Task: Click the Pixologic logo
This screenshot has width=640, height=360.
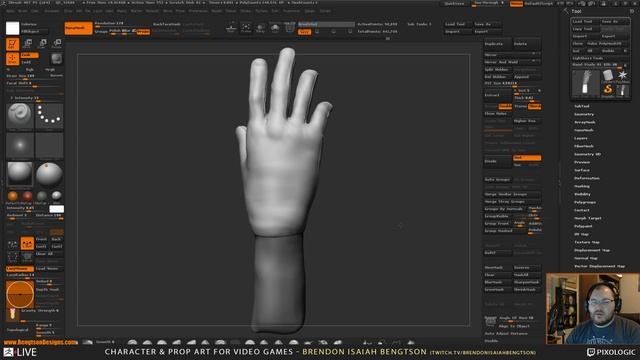Action: 611,352
